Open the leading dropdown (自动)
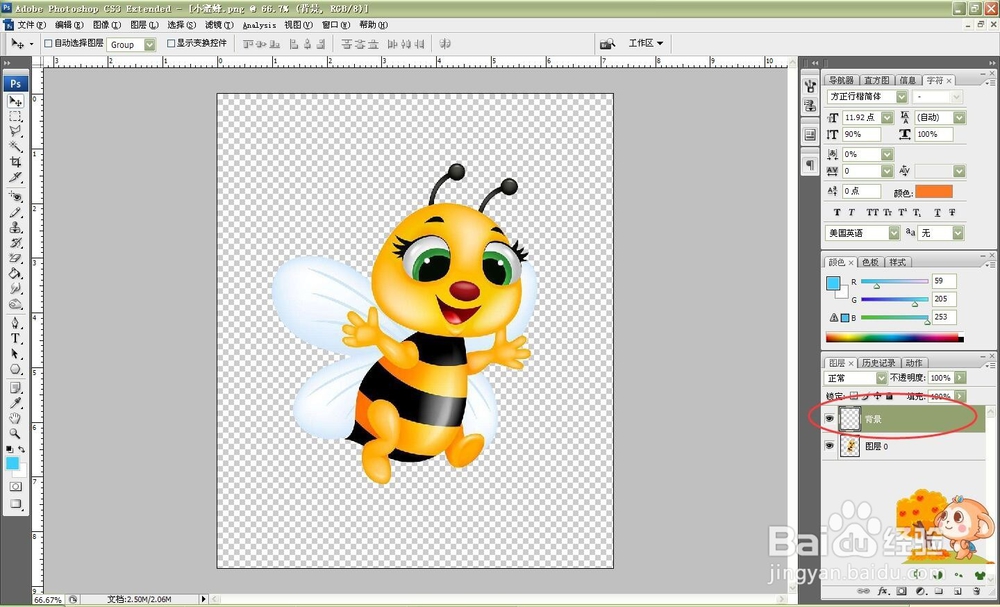Viewport: 1000px width, 607px height. (x=960, y=117)
